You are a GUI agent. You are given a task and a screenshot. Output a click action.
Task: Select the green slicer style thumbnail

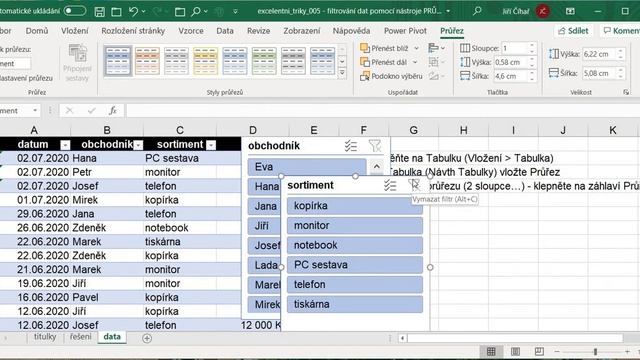point(264,61)
